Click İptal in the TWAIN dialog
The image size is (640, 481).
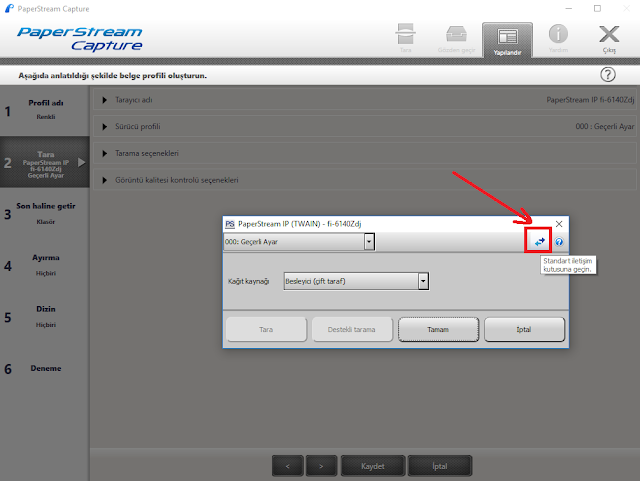point(524,330)
